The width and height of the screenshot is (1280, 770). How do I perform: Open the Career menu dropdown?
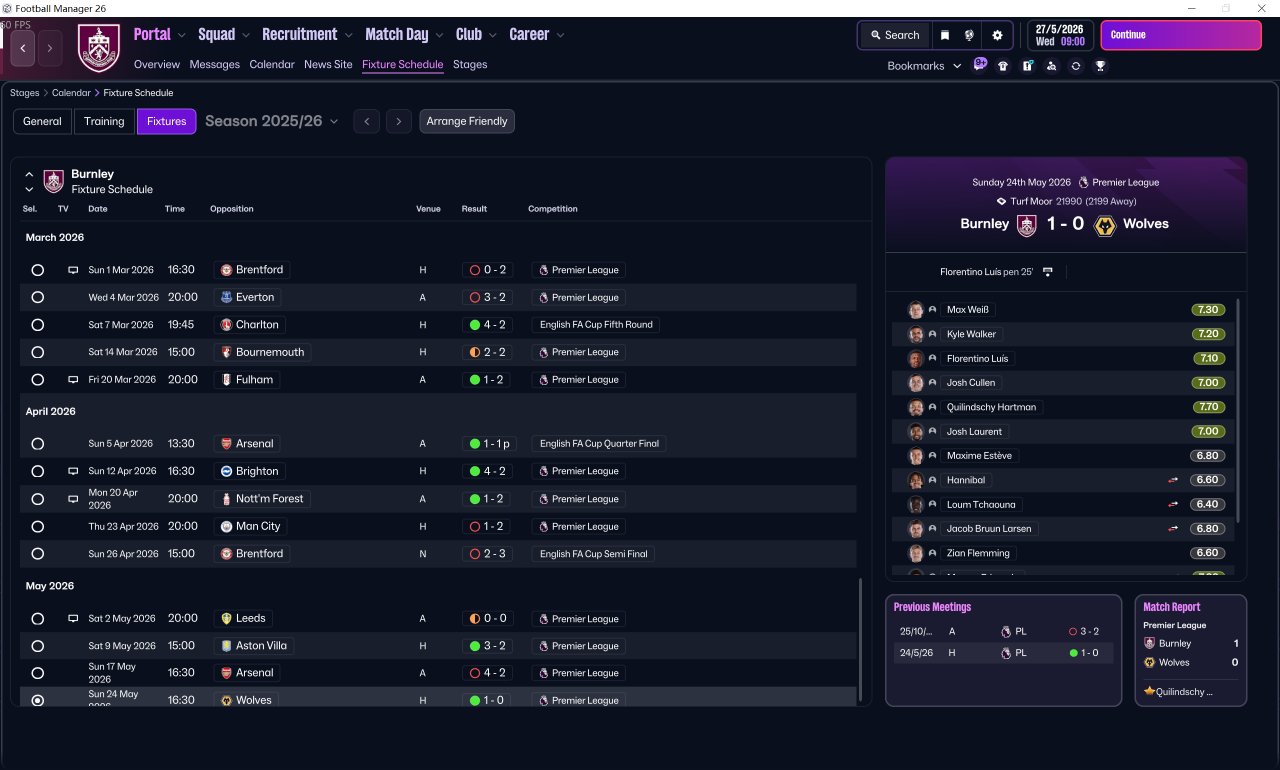(x=537, y=34)
